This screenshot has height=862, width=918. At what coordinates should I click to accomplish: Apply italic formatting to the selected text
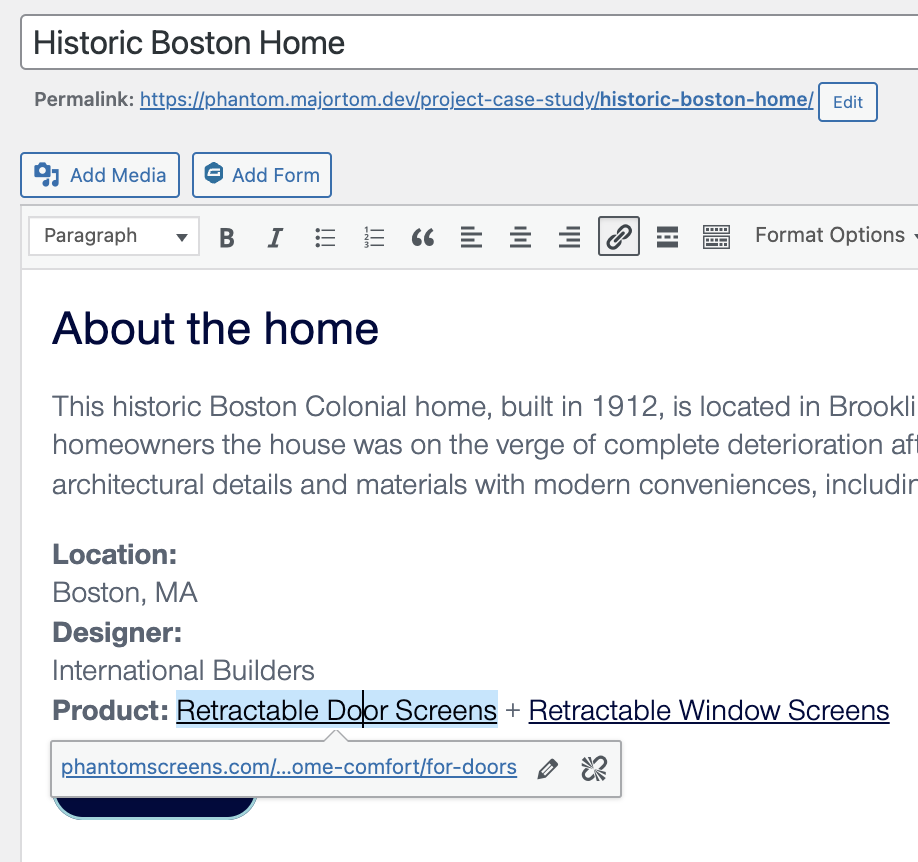[275, 237]
